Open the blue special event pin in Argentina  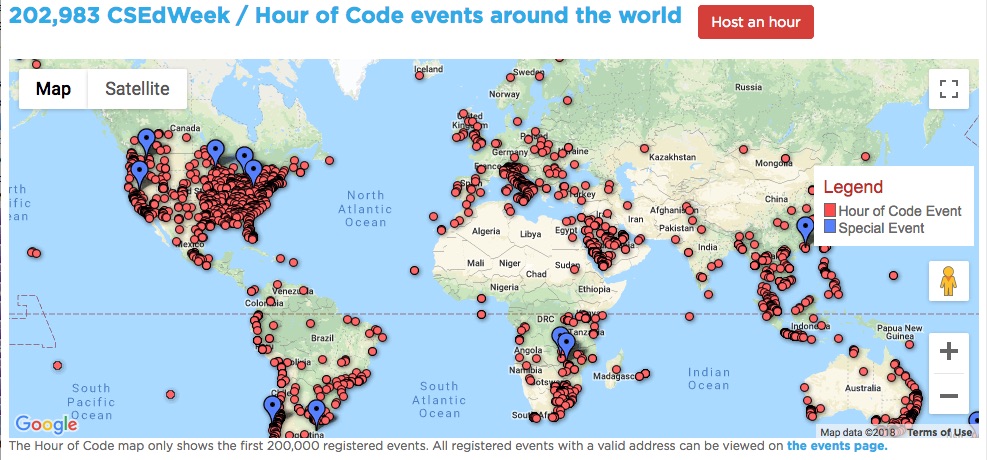pyautogui.click(x=317, y=413)
